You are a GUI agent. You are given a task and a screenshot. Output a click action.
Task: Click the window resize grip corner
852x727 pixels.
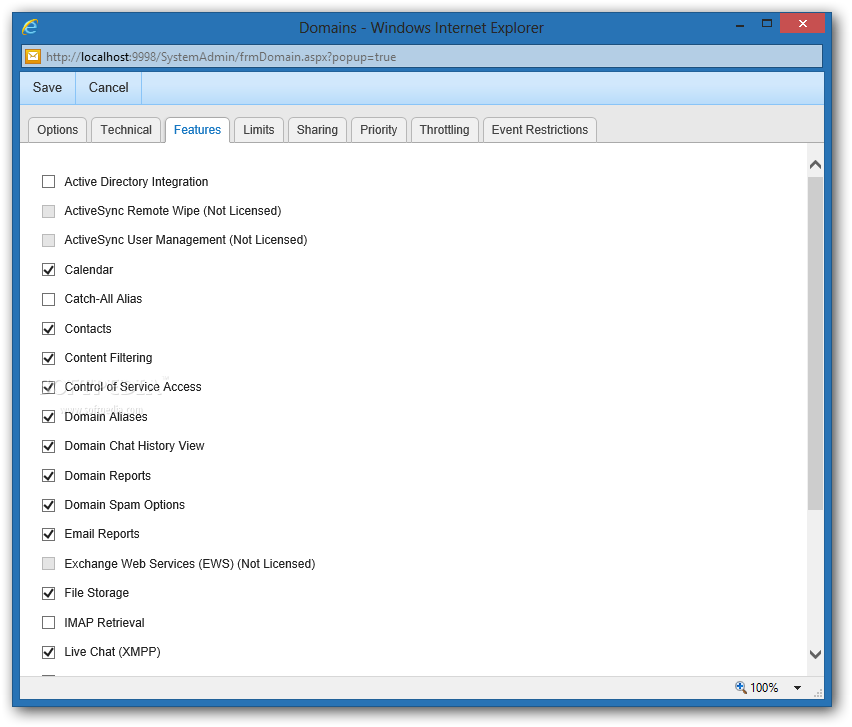(818, 693)
